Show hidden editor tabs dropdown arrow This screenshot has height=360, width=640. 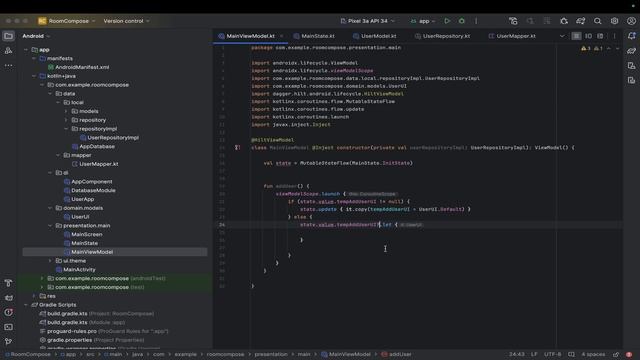pos(562,36)
